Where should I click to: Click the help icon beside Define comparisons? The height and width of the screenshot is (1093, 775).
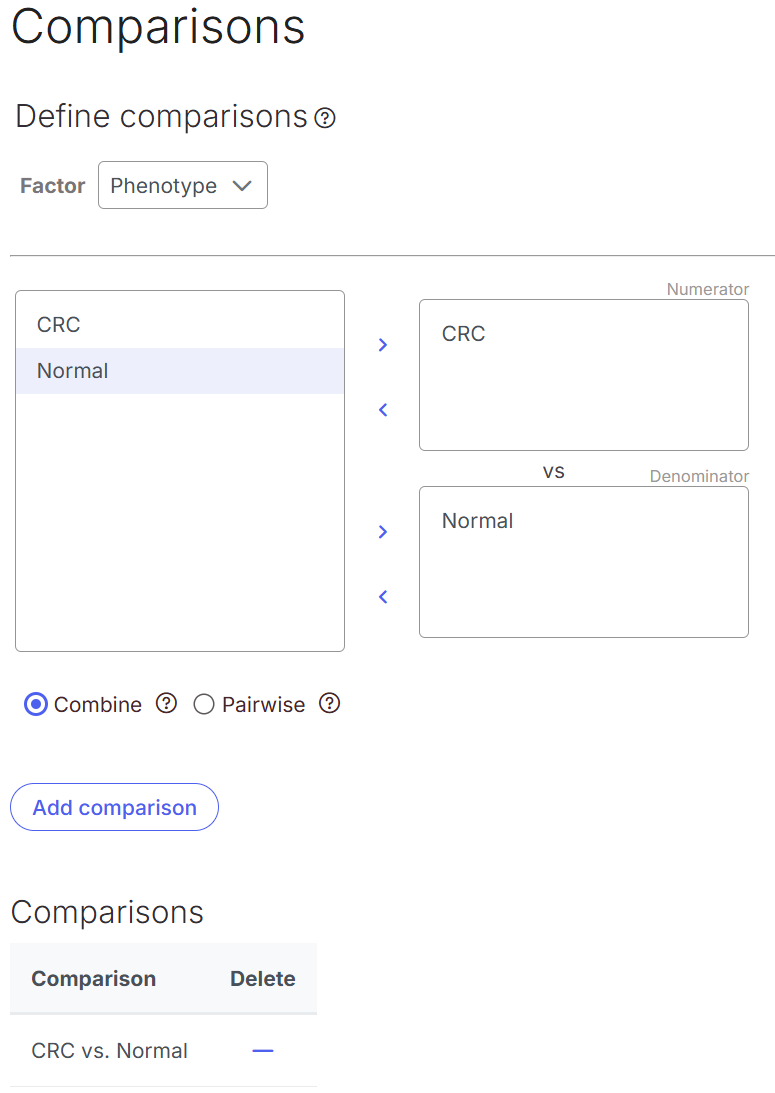point(325,118)
